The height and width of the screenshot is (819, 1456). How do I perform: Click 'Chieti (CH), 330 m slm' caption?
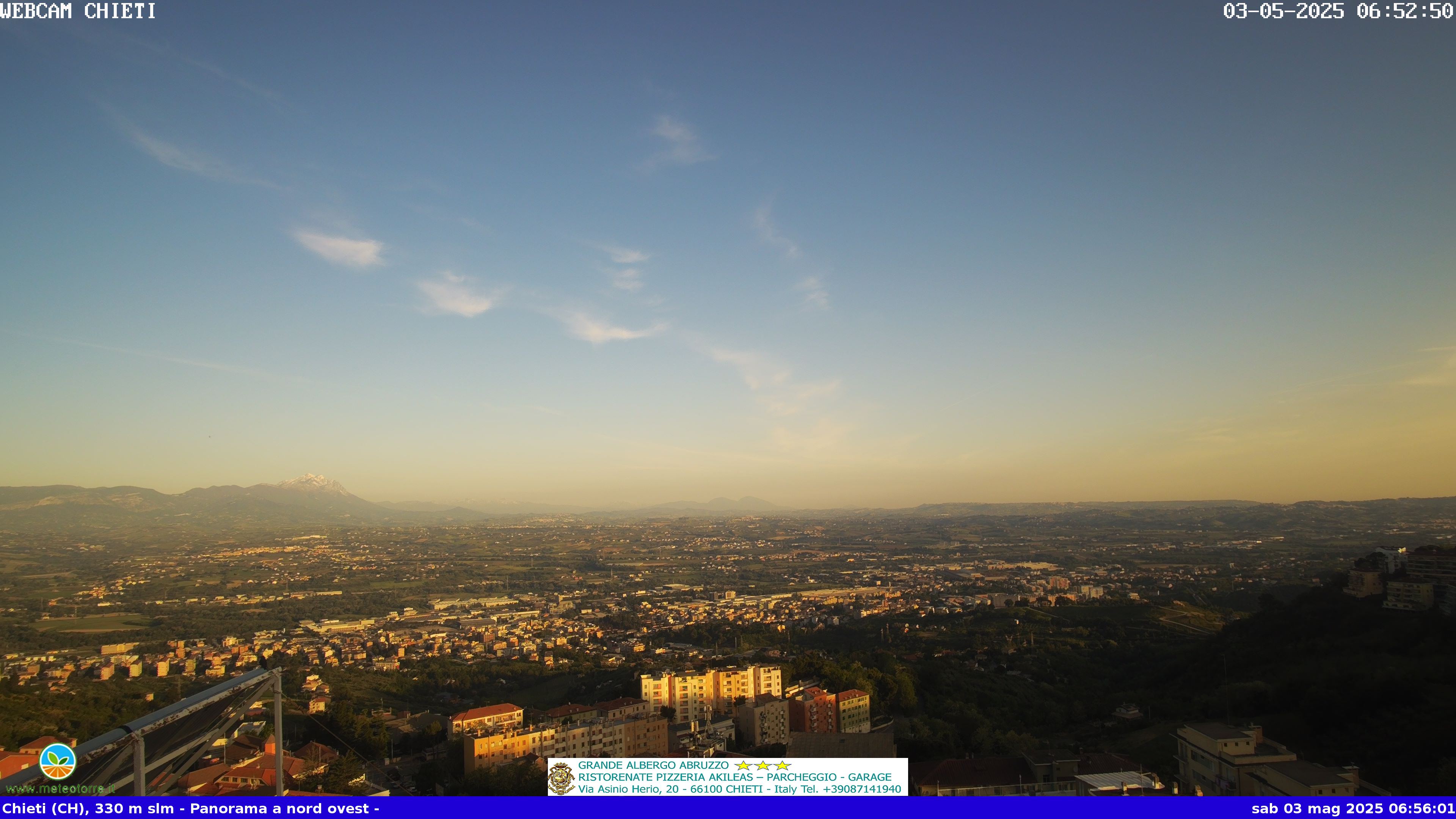(x=88, y=809)
